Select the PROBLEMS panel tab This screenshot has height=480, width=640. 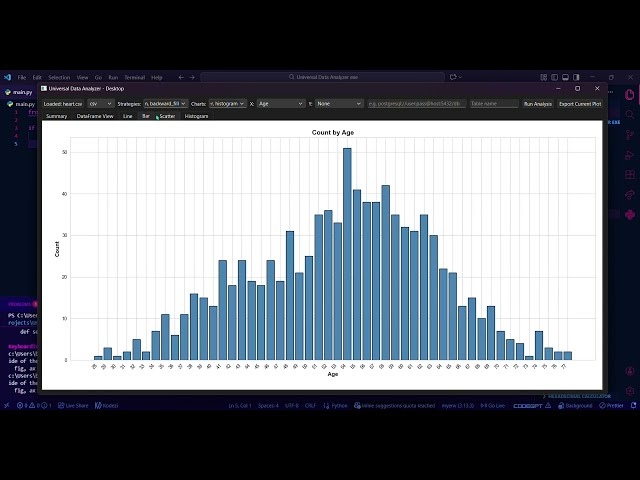20,304
